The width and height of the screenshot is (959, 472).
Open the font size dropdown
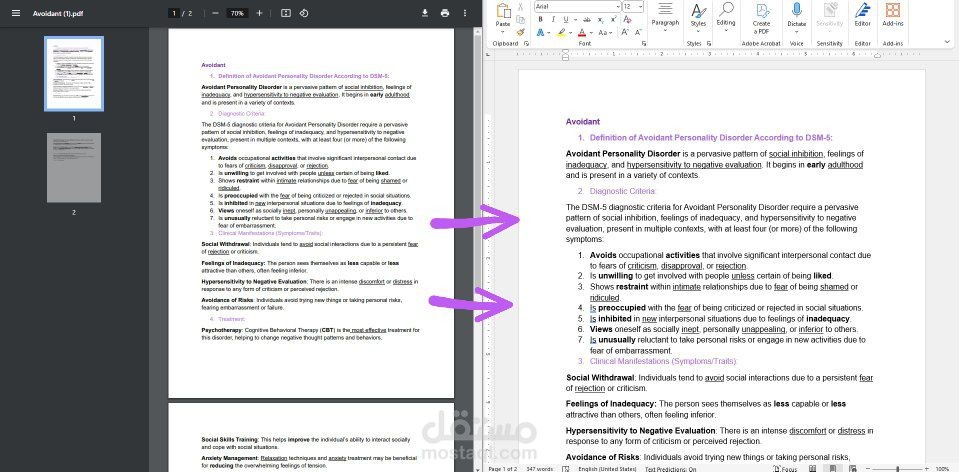[640, 7]
